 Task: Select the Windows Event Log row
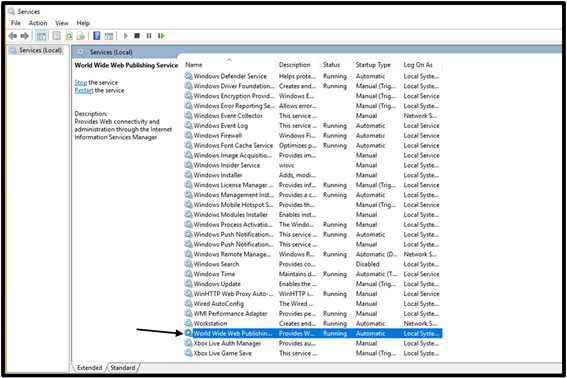[x=313, y=126]
